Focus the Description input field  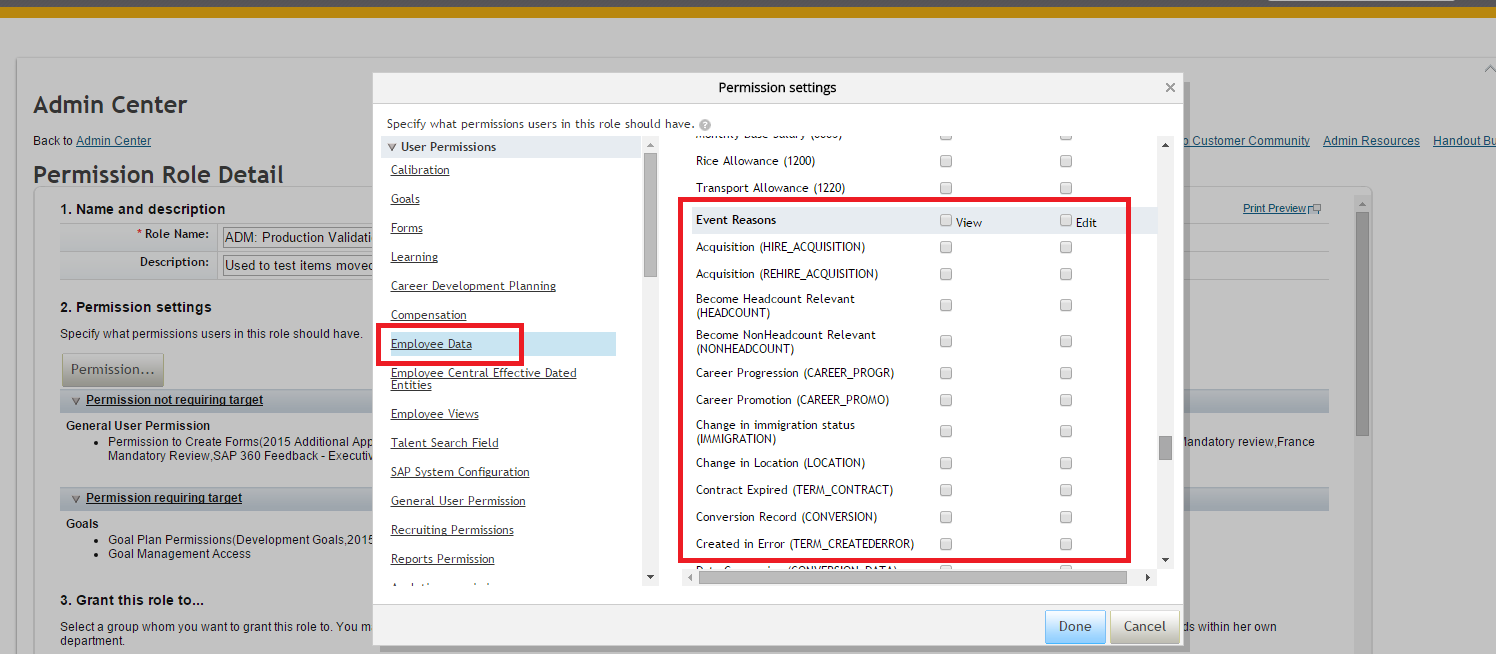click(x=298, y=265)
